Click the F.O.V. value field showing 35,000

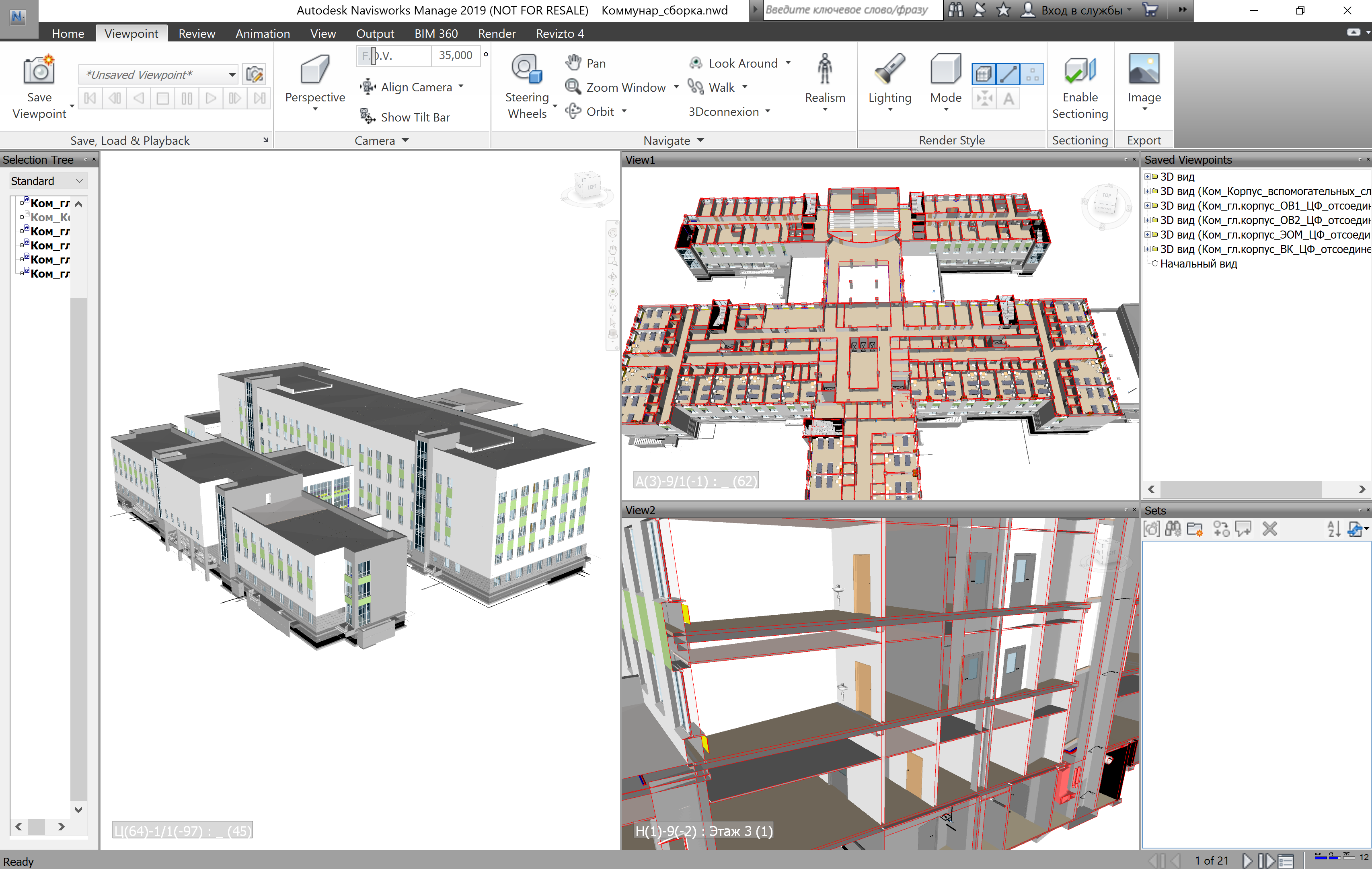point(455,55)
